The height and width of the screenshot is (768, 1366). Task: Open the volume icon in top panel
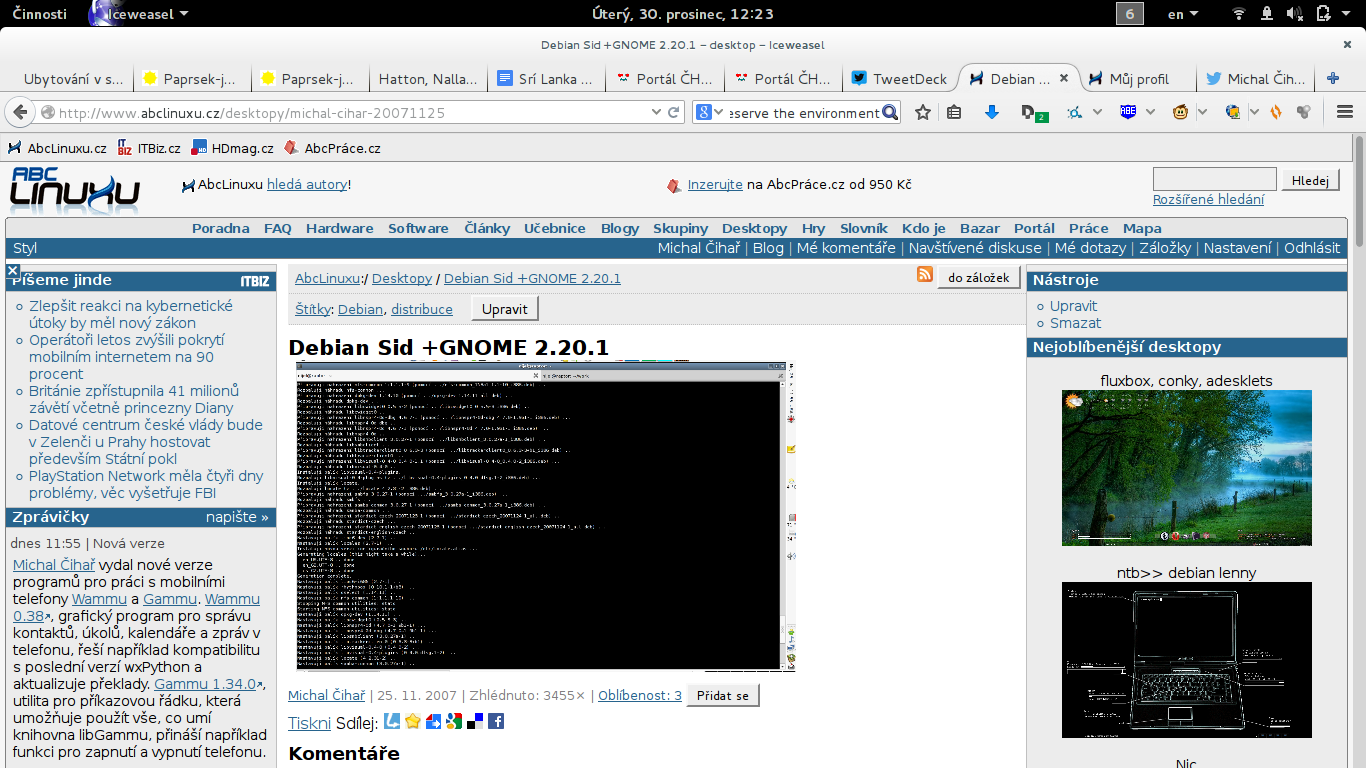tap(1296, 14)
